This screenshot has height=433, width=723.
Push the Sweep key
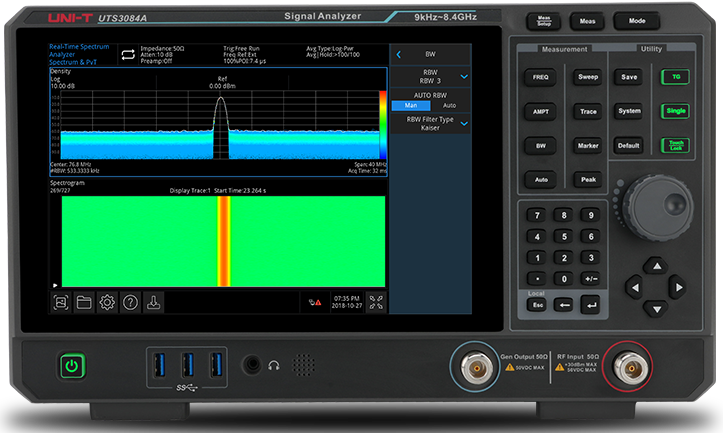tap(588, 77)
